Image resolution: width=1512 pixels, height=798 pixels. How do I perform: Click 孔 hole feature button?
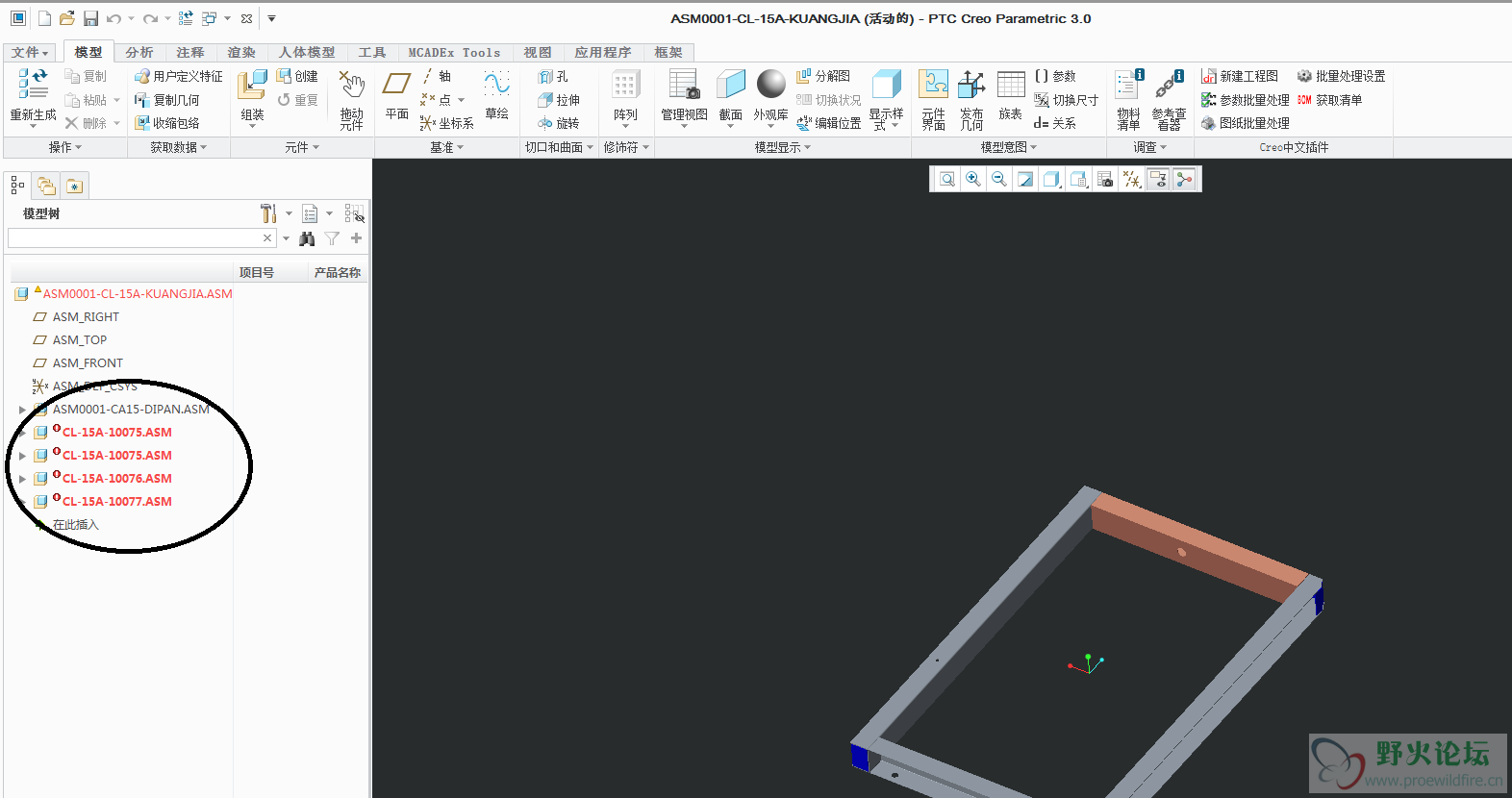553,76
